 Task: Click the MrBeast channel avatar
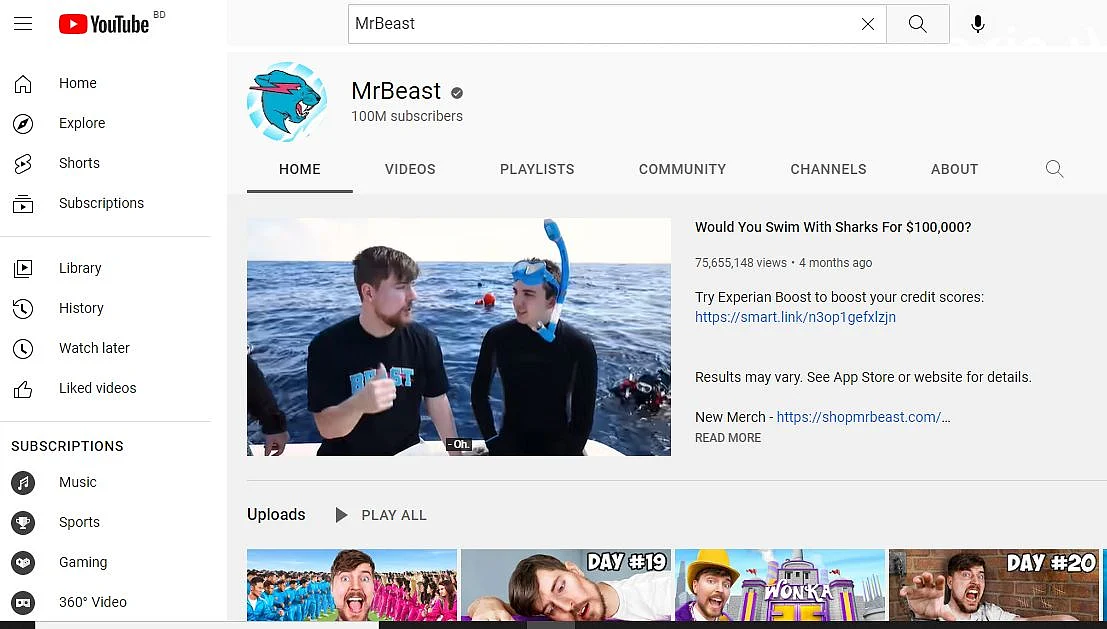tap(287, 102)
